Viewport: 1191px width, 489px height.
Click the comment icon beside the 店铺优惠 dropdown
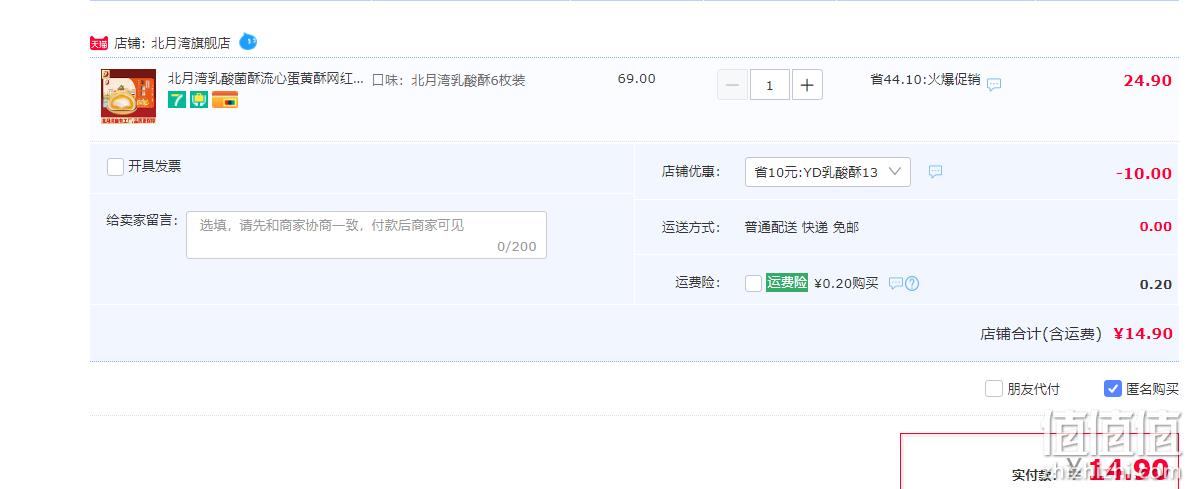point(935,172)
